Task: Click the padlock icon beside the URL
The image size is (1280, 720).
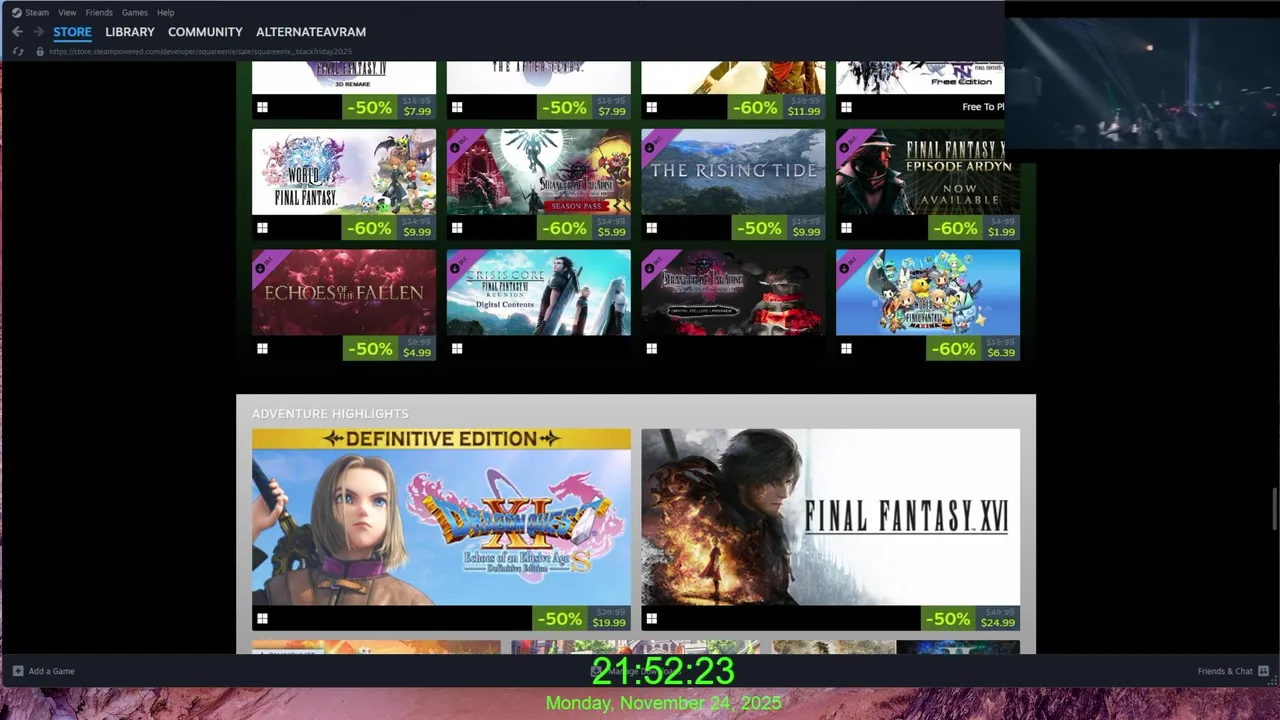Action: (x=40, y=51)
